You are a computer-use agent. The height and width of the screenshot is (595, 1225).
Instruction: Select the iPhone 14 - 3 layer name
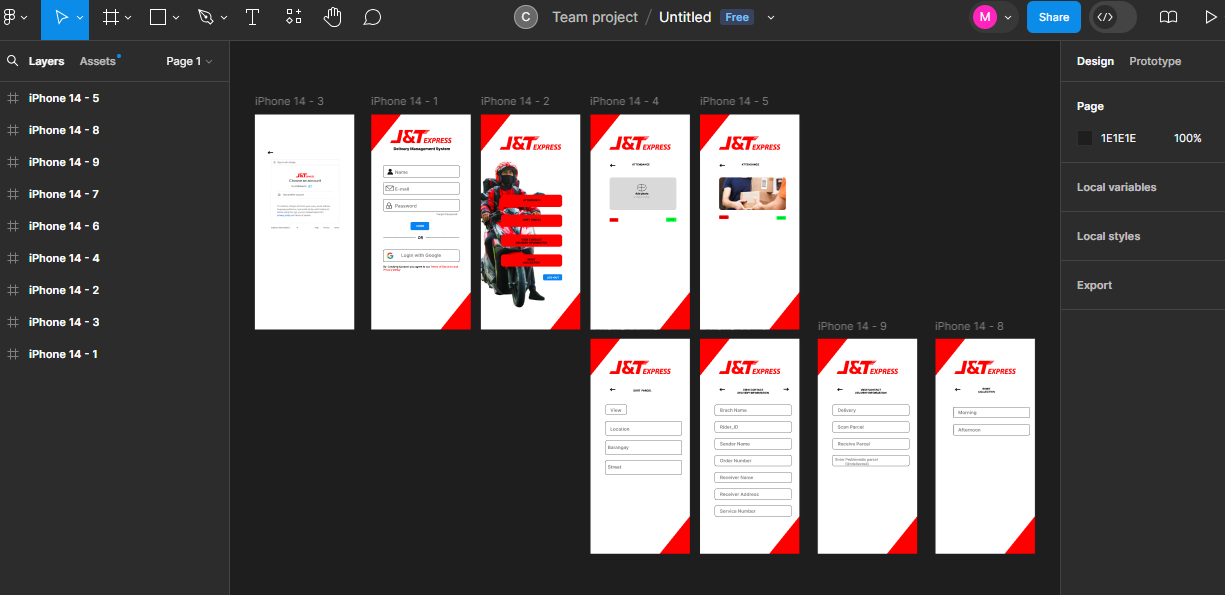tap(64, 322)
